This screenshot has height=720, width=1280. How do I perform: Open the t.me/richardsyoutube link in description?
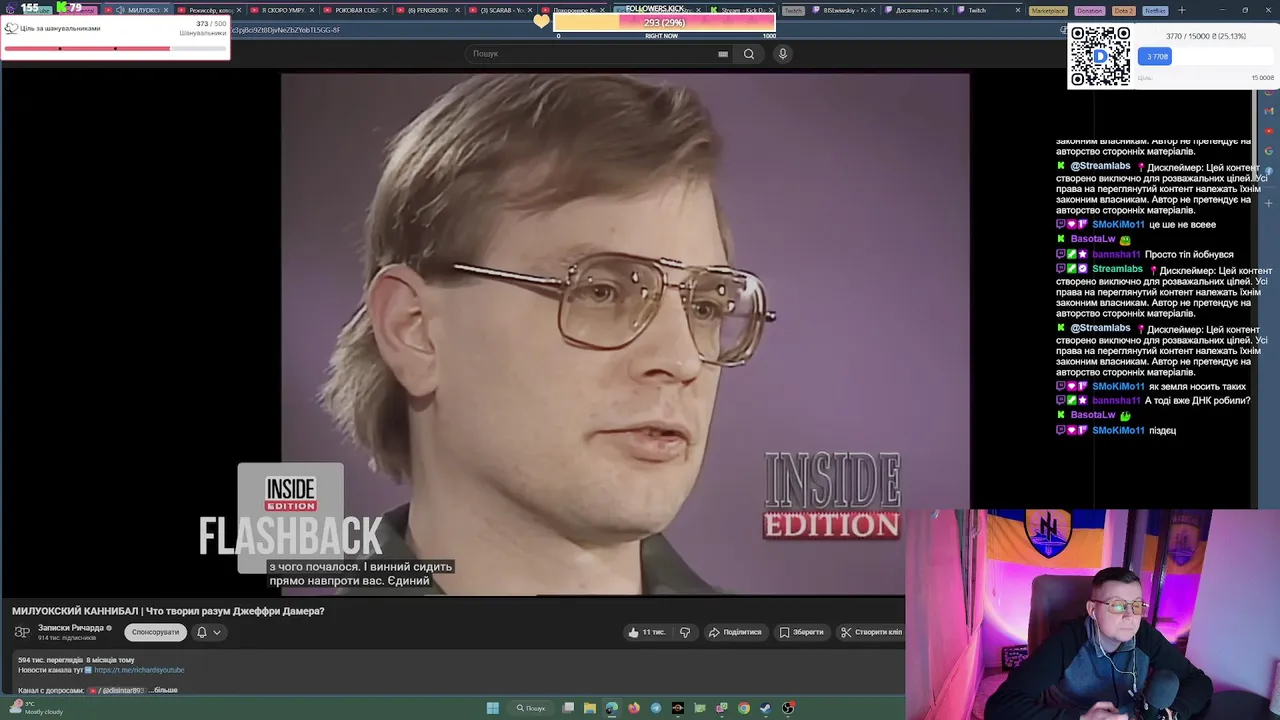(139, 670)
